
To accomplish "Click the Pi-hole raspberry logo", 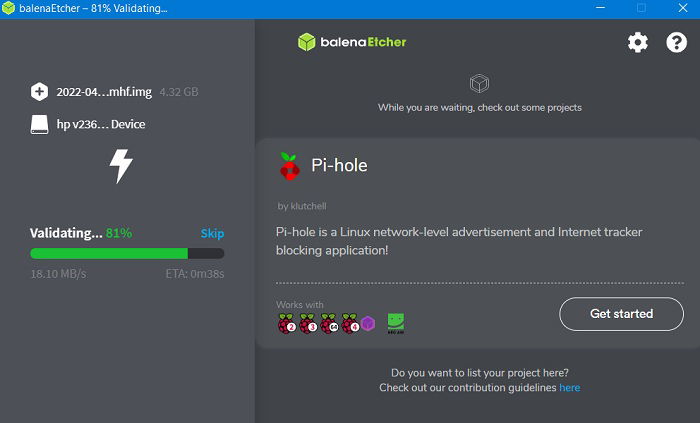I will pyautogui.click(x=289, y=166).
